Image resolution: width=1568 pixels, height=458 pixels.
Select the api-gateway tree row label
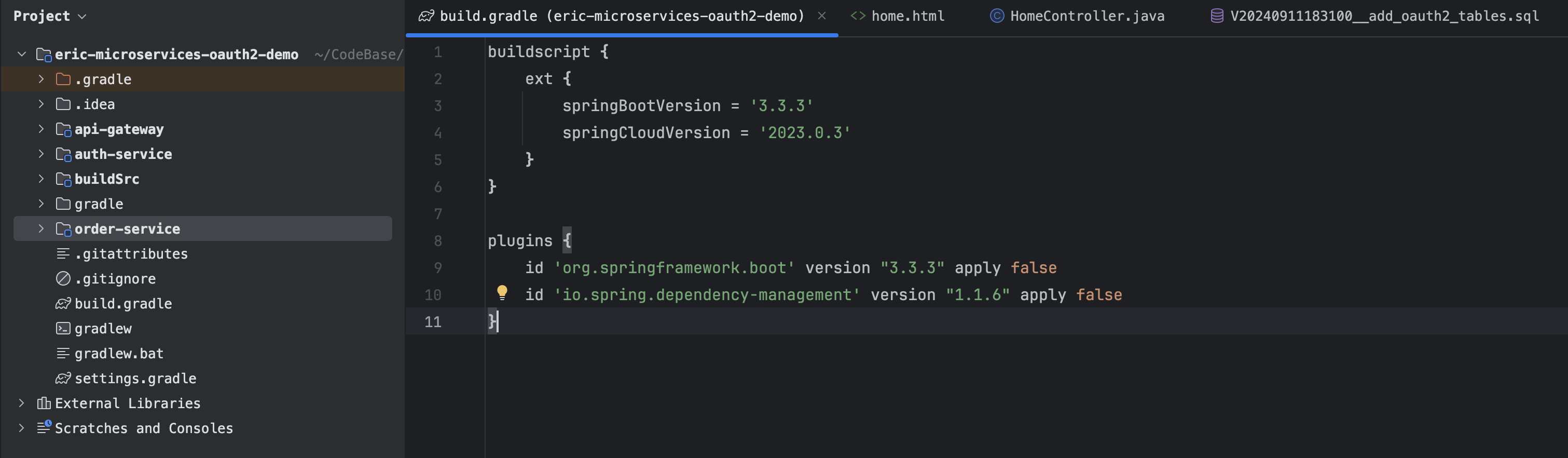click(119, 129)
